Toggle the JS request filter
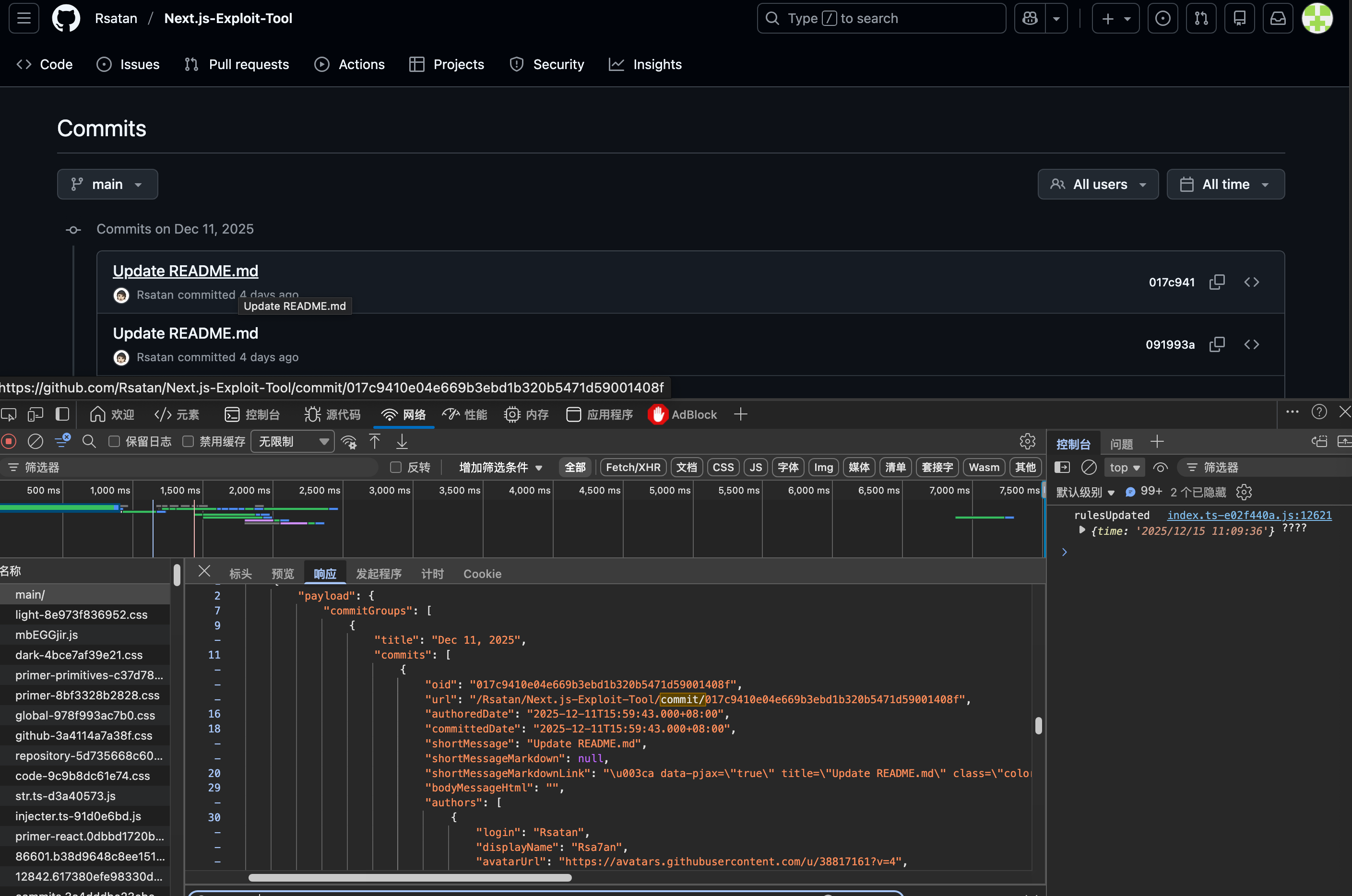Image resolution: width=1352 pixels, height=896 pixels. (x=756, y=468)
